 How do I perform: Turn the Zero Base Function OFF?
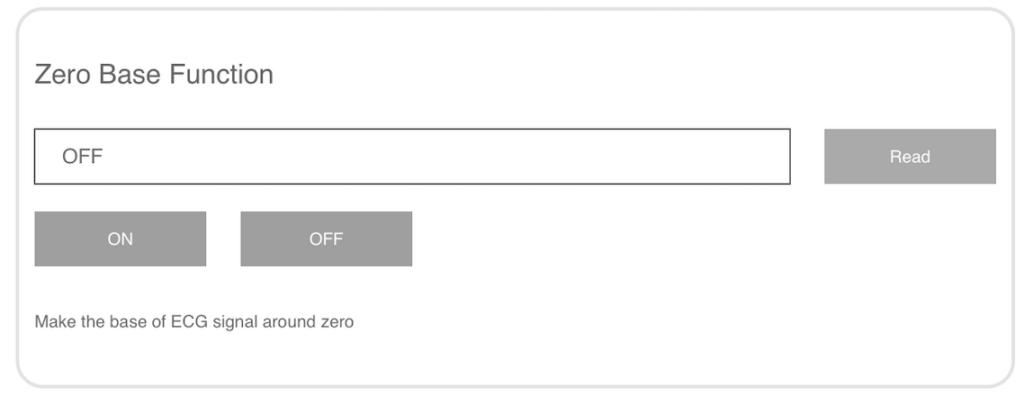(x=326, y=239)
